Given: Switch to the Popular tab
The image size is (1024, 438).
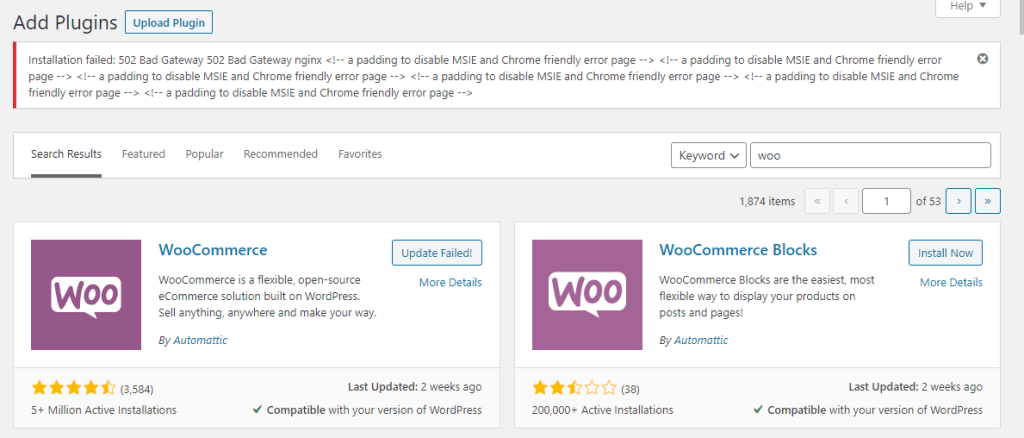Looking at the screenshot, I should click(204, 154).
